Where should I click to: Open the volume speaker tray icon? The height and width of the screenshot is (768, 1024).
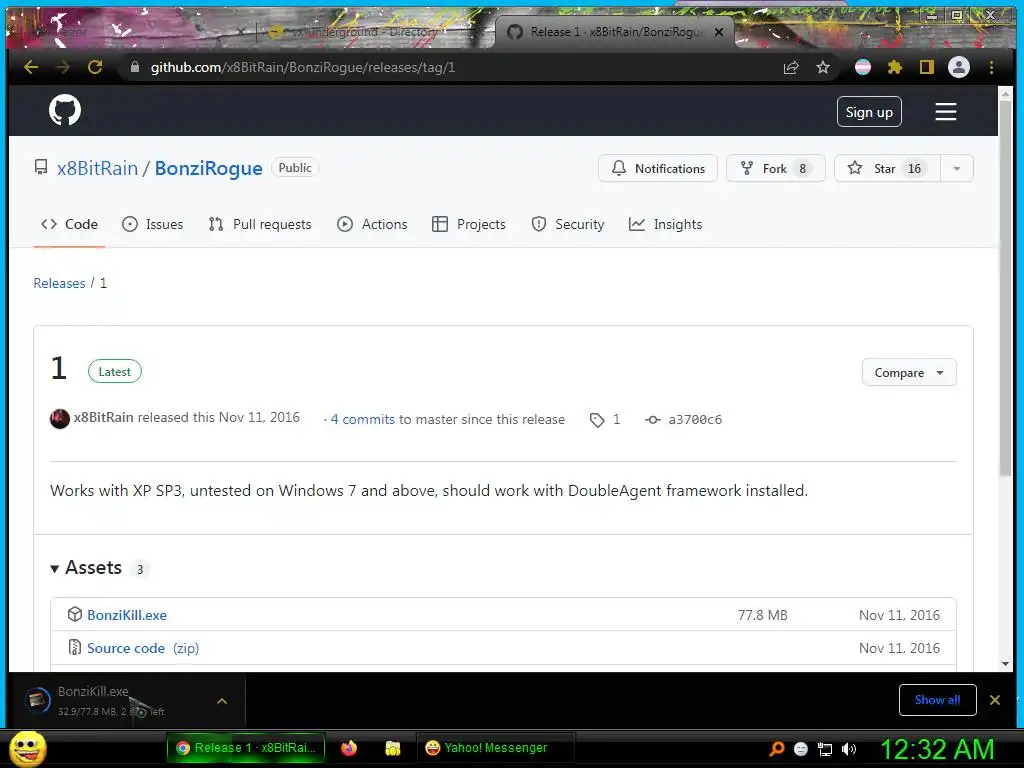pos(849,749)
